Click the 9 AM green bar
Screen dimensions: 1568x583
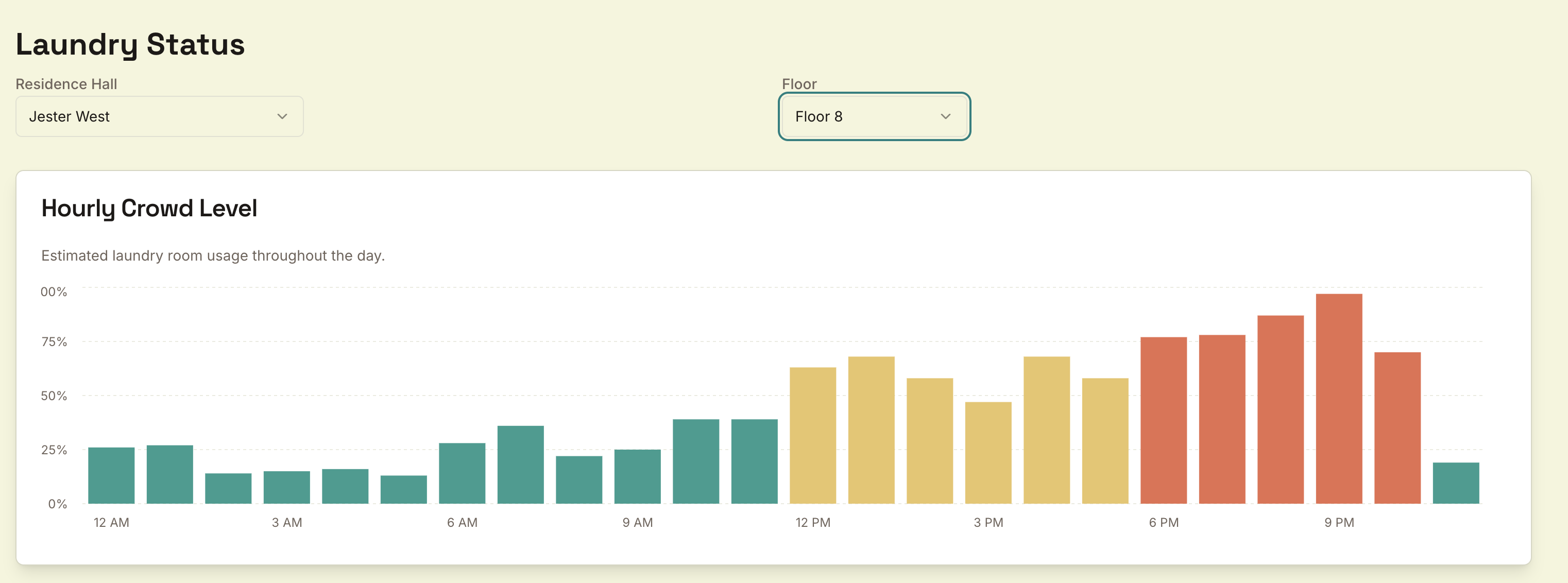(637, 476)
